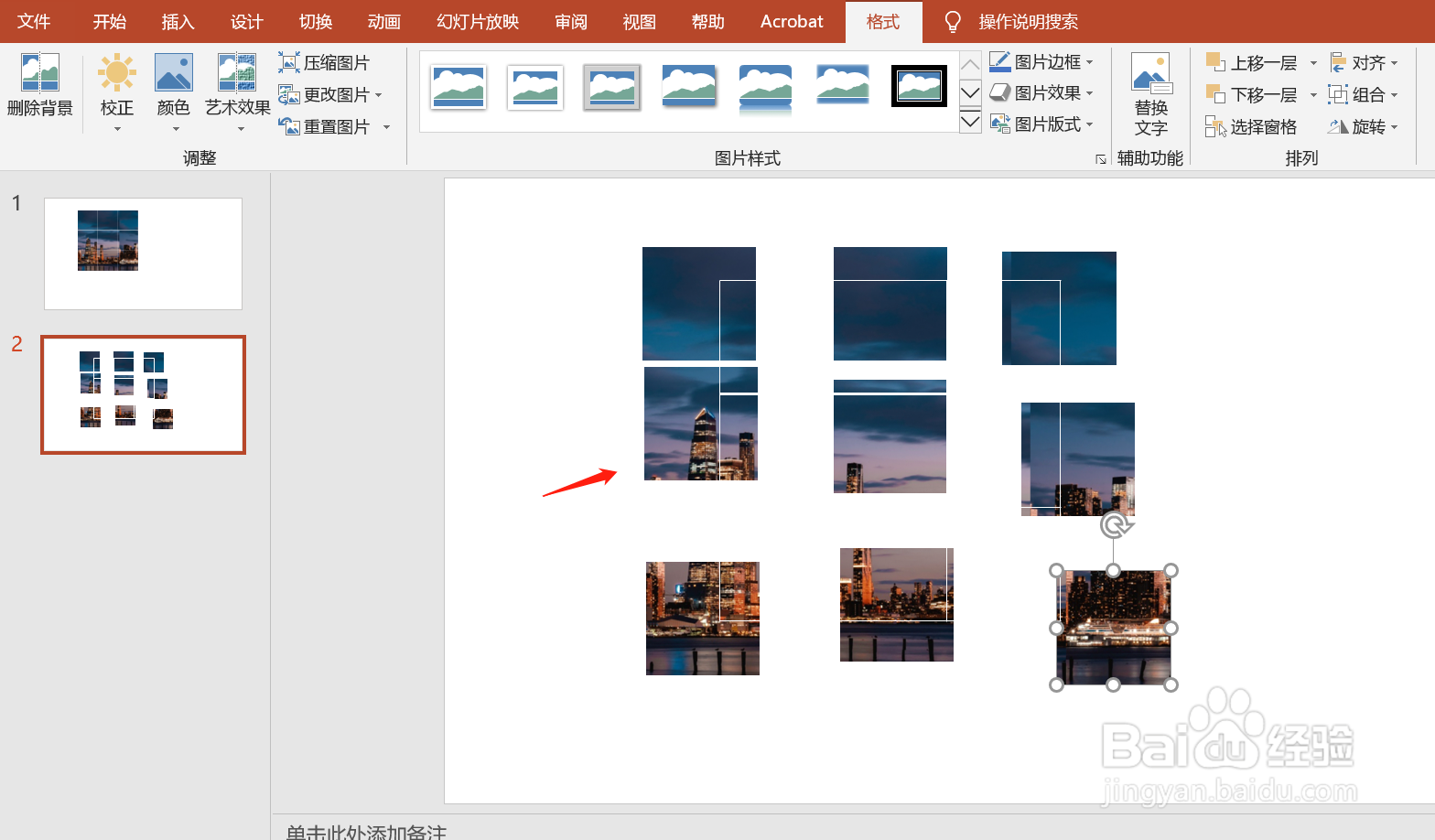Open the Selection Pane (选择窗格)
This screenshot has width=1435, height=840.
tap(1251, 126)
